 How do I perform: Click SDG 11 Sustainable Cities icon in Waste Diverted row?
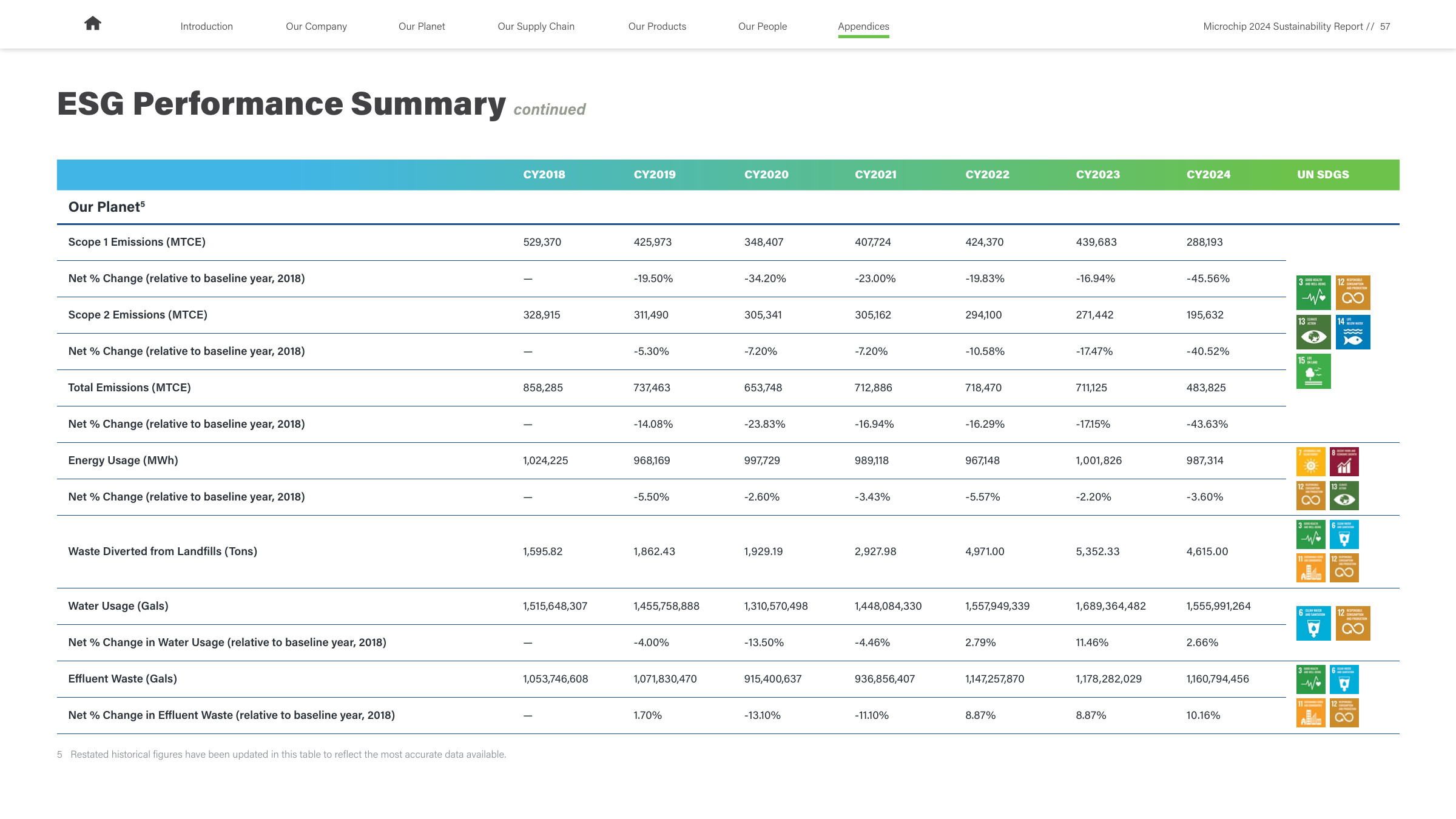pyautogui.click(x=1311, y=568)
